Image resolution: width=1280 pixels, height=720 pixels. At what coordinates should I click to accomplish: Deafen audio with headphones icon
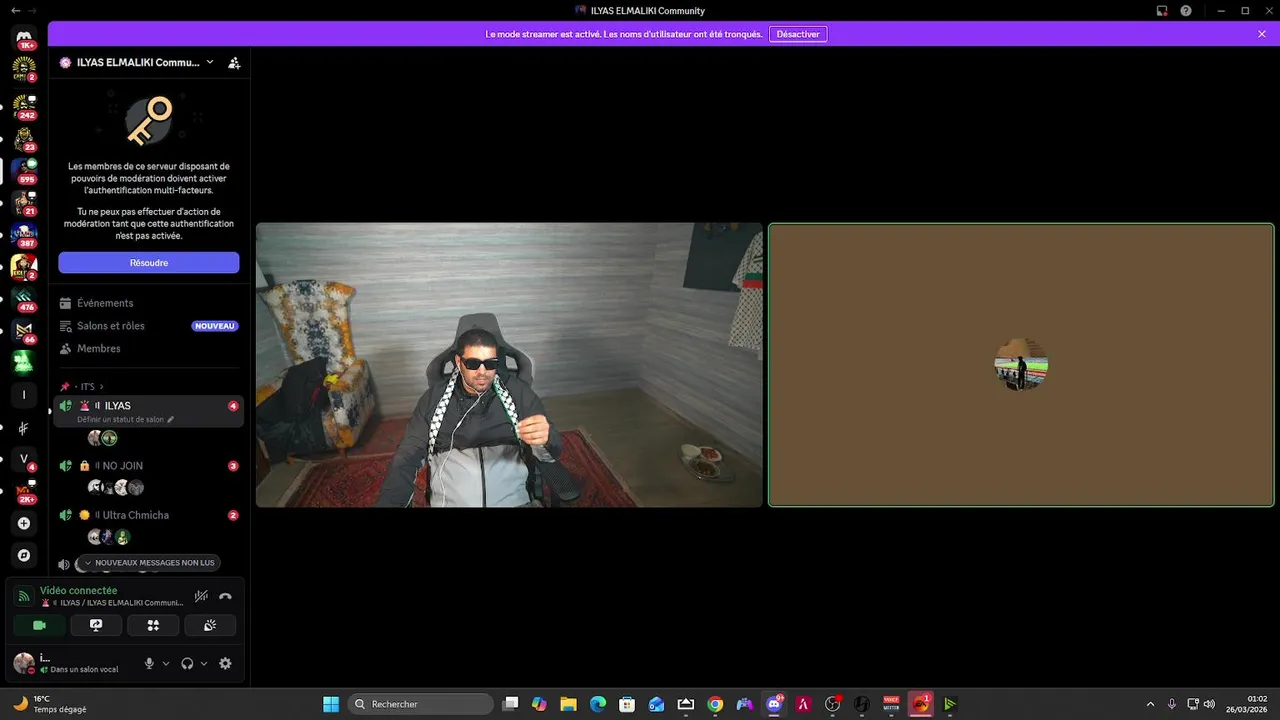(x=187, y=663)
